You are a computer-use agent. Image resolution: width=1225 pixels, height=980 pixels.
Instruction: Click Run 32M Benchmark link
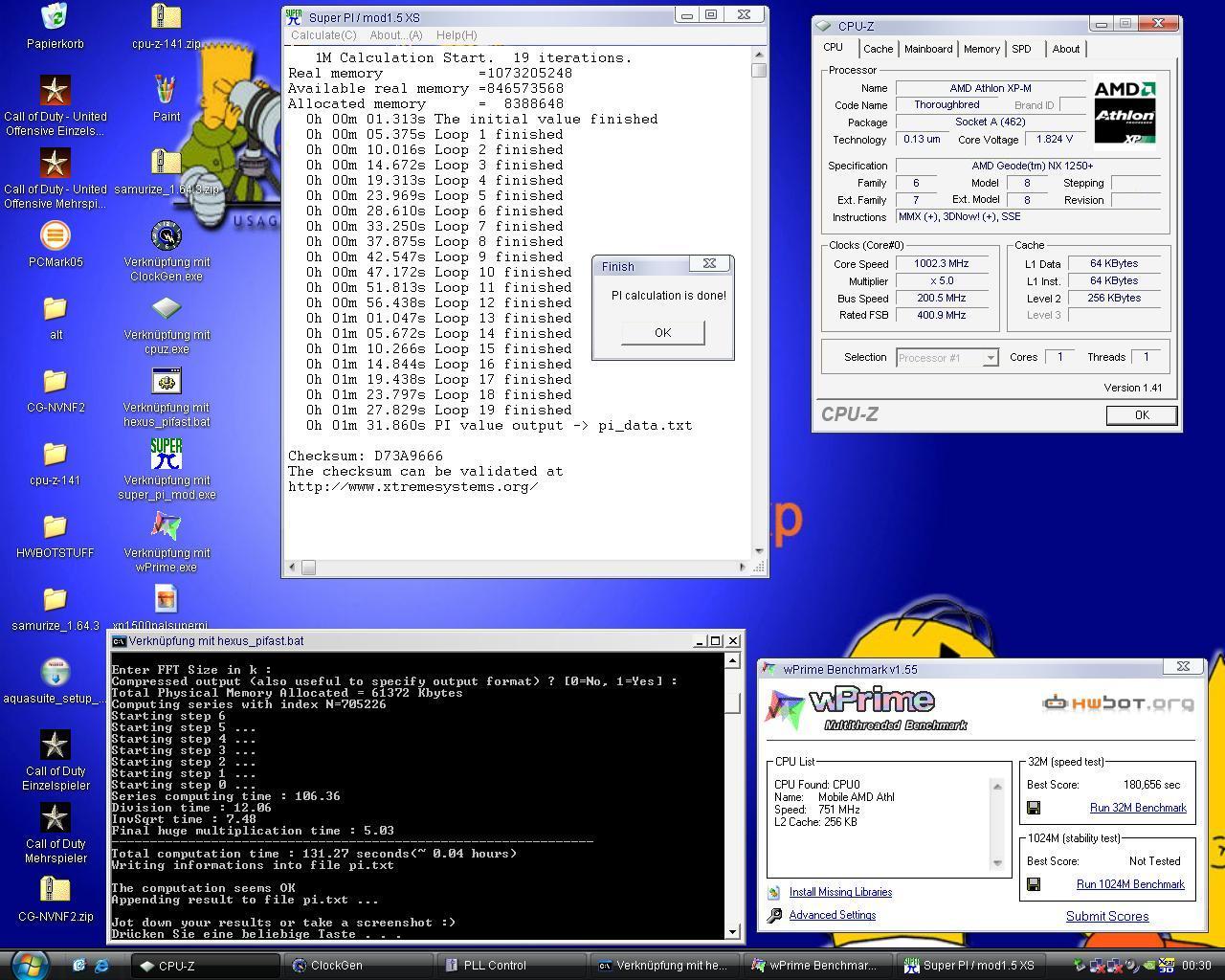tap(1138, 808)
